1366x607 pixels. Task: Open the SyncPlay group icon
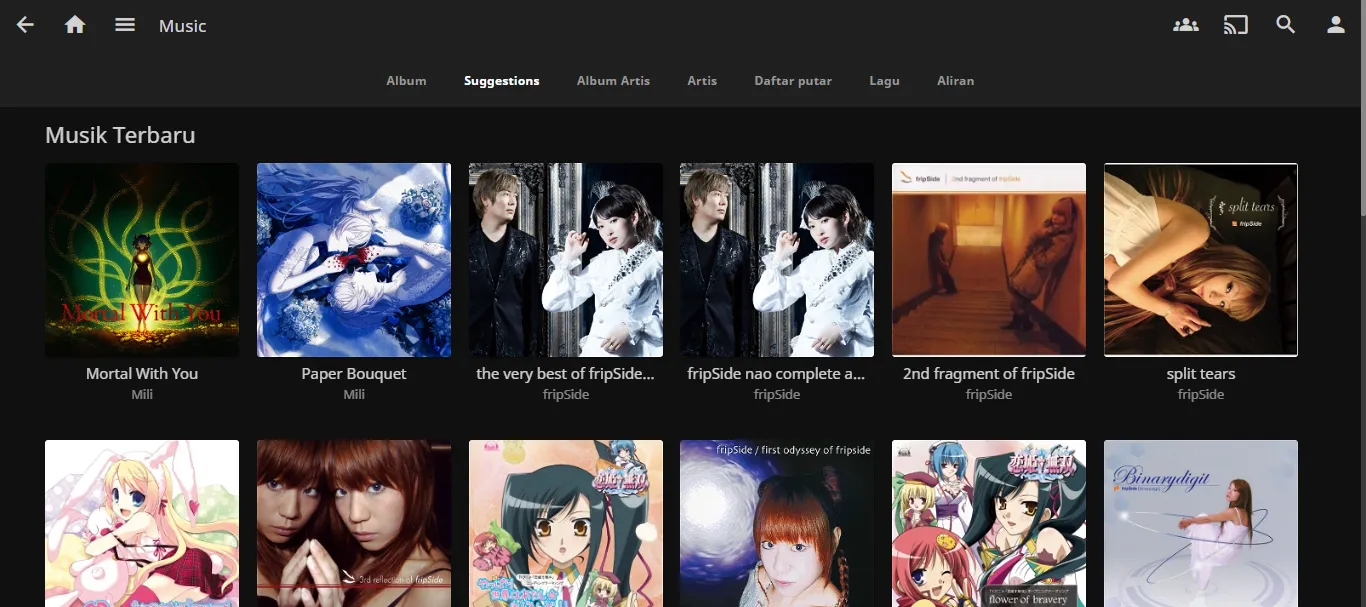pos(1186,25)
